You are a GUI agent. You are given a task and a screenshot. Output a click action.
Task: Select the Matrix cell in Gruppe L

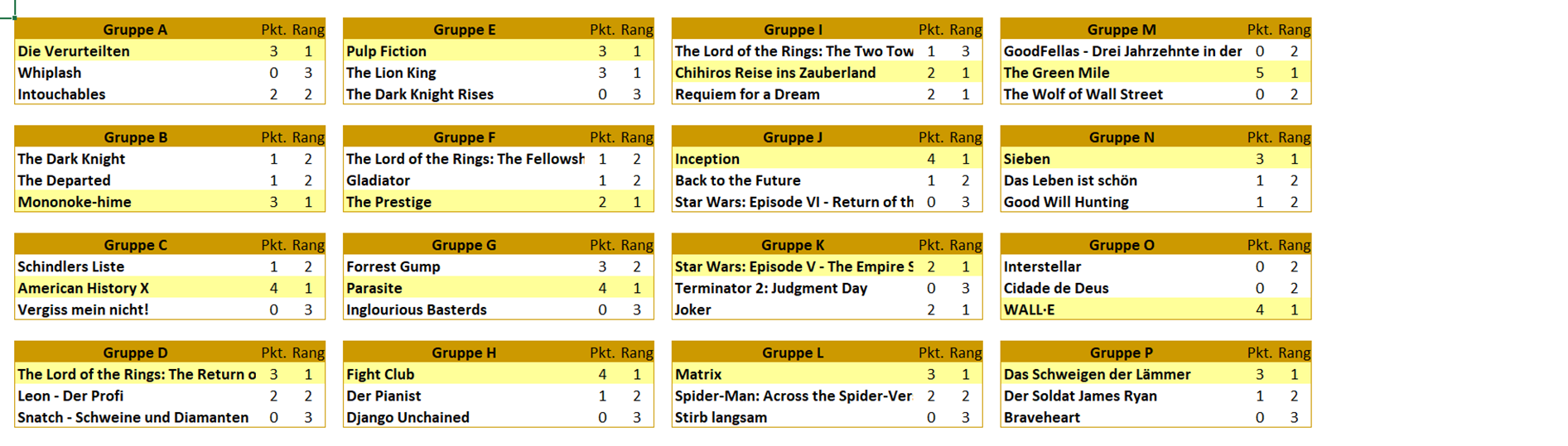(793, 373)
